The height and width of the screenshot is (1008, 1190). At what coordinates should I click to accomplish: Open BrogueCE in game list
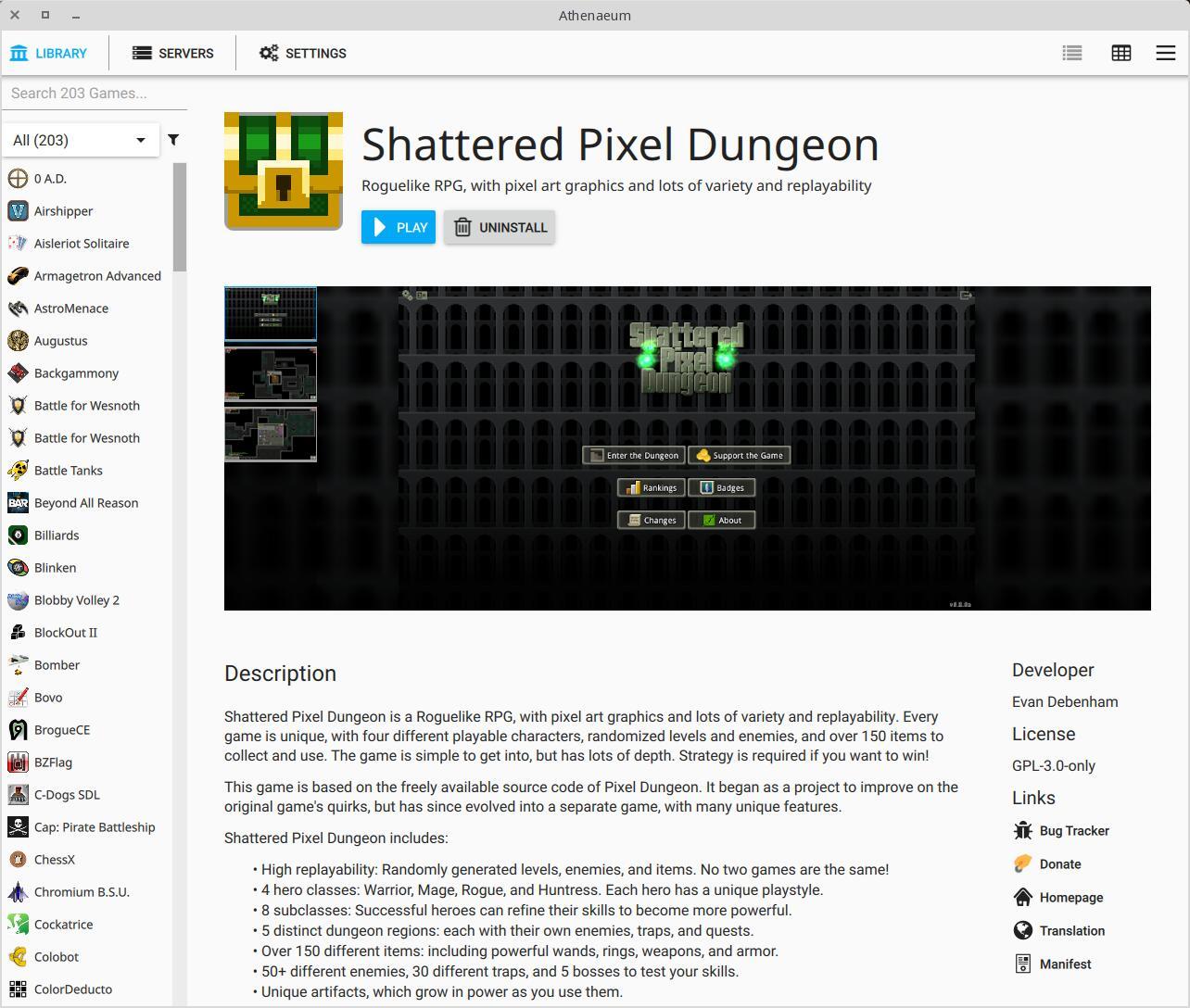pos(86,729)
